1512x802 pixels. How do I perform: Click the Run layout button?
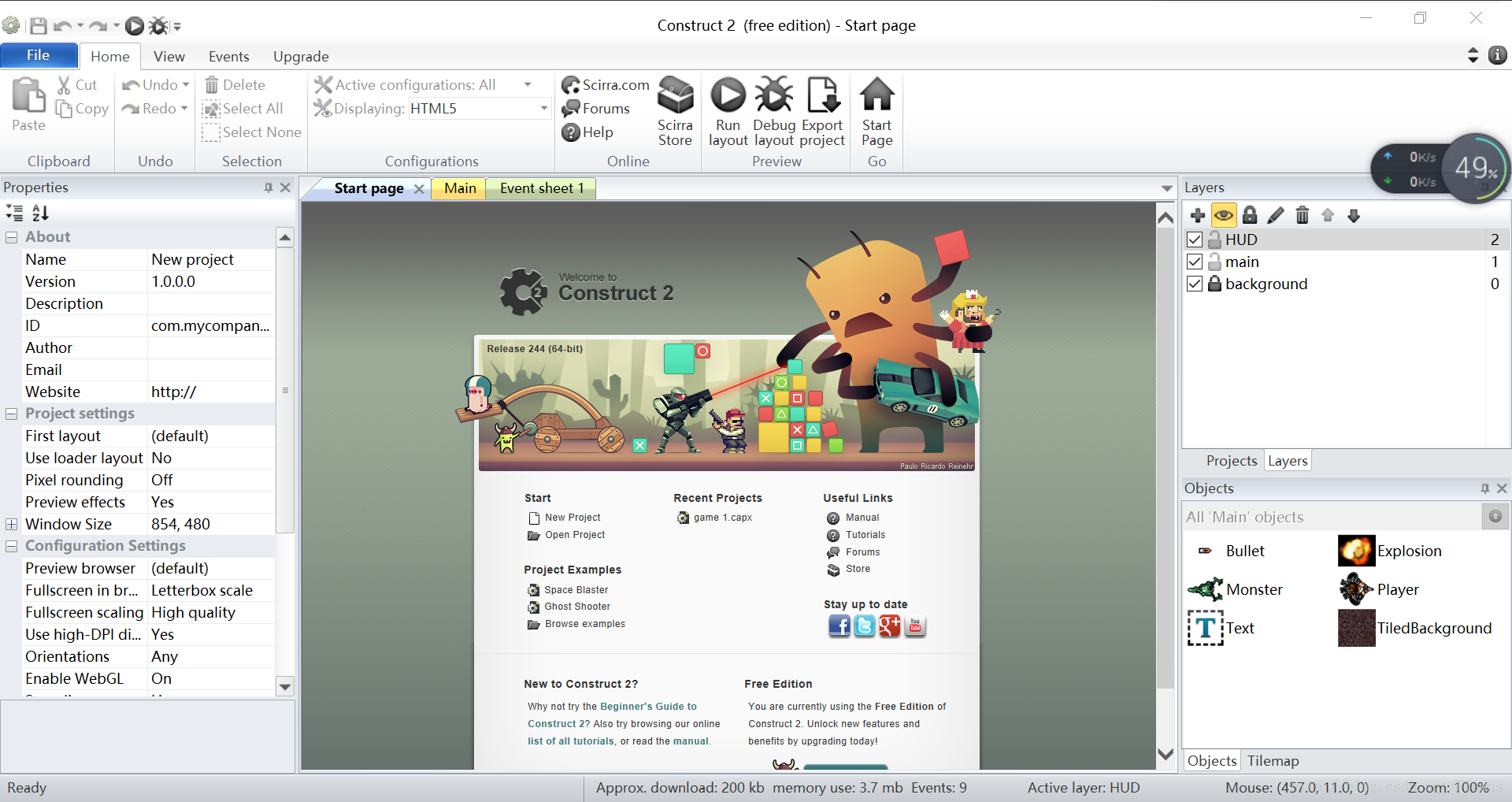(728, 112)
